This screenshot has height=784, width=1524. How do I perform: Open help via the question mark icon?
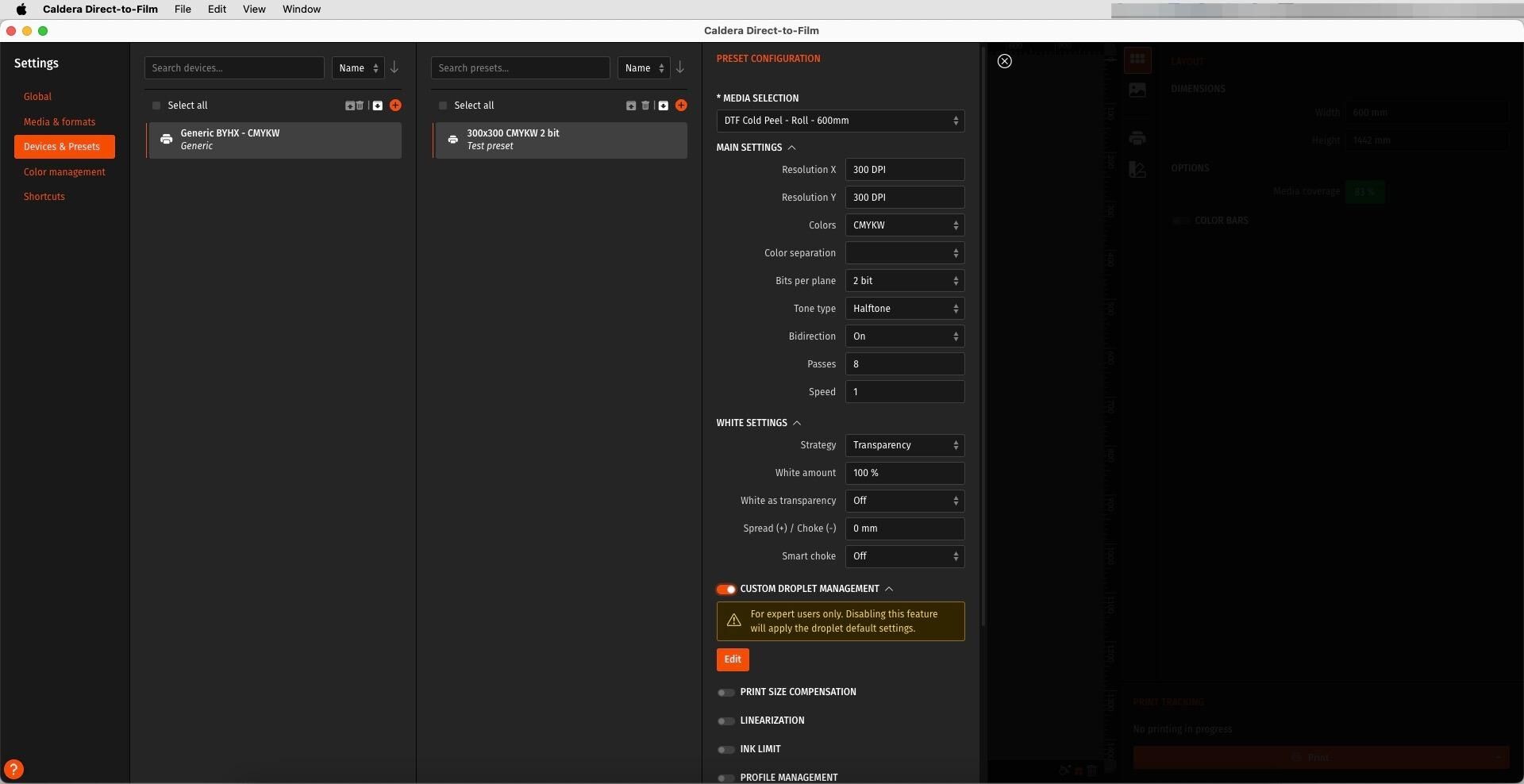point(13,770)
